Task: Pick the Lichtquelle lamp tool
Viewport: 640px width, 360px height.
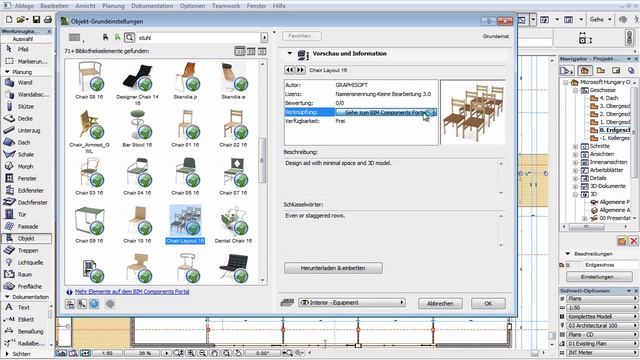Action: 30,262
